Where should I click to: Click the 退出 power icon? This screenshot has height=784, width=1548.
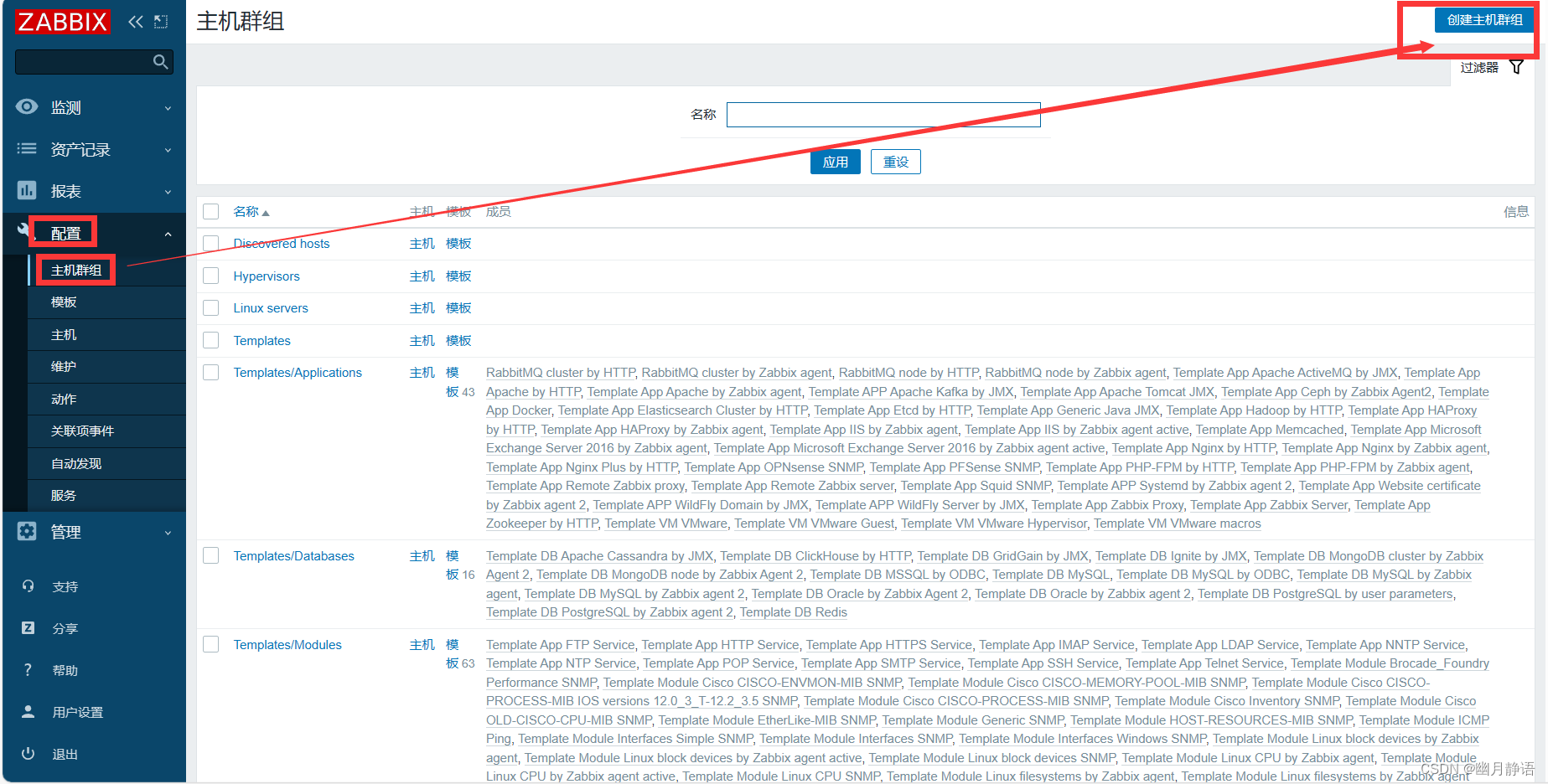coord(28,753)
